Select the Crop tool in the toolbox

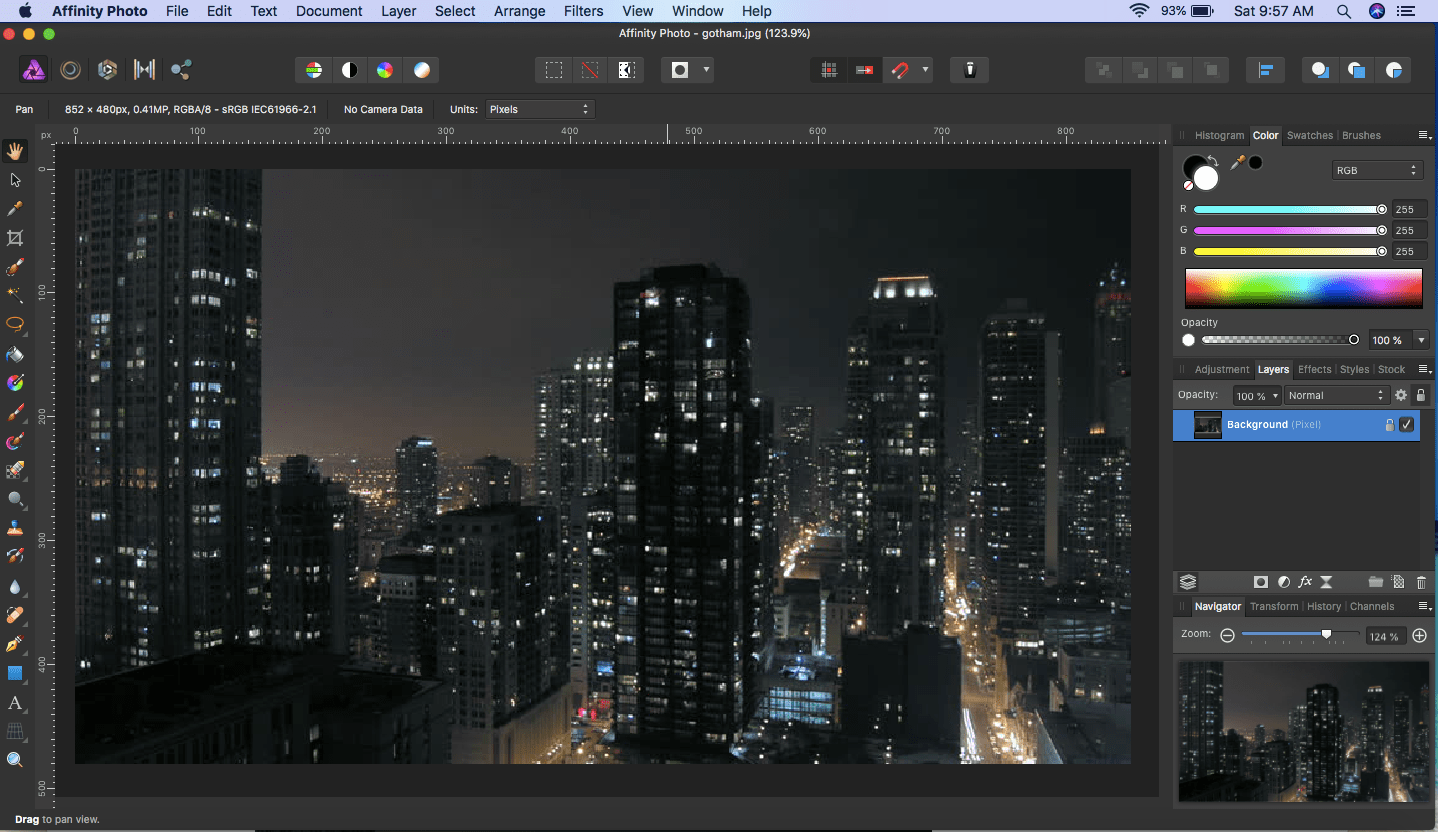tap(15, 238)
